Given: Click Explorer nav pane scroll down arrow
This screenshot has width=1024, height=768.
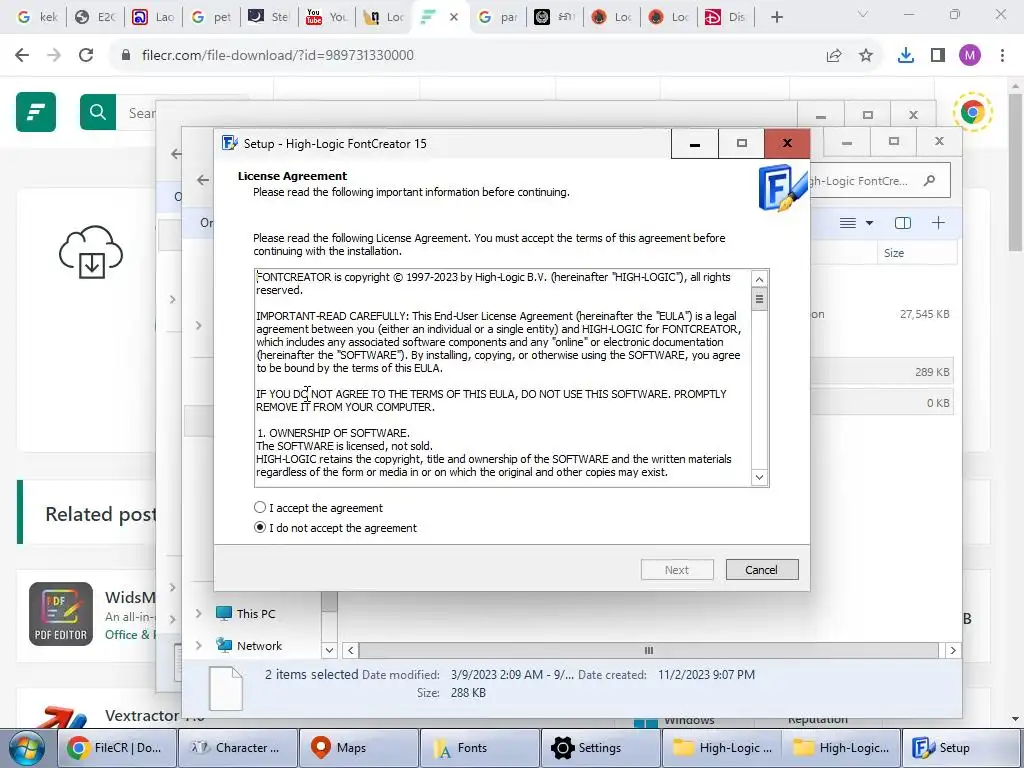Looking at the screenshot, I should click(329, 650).
